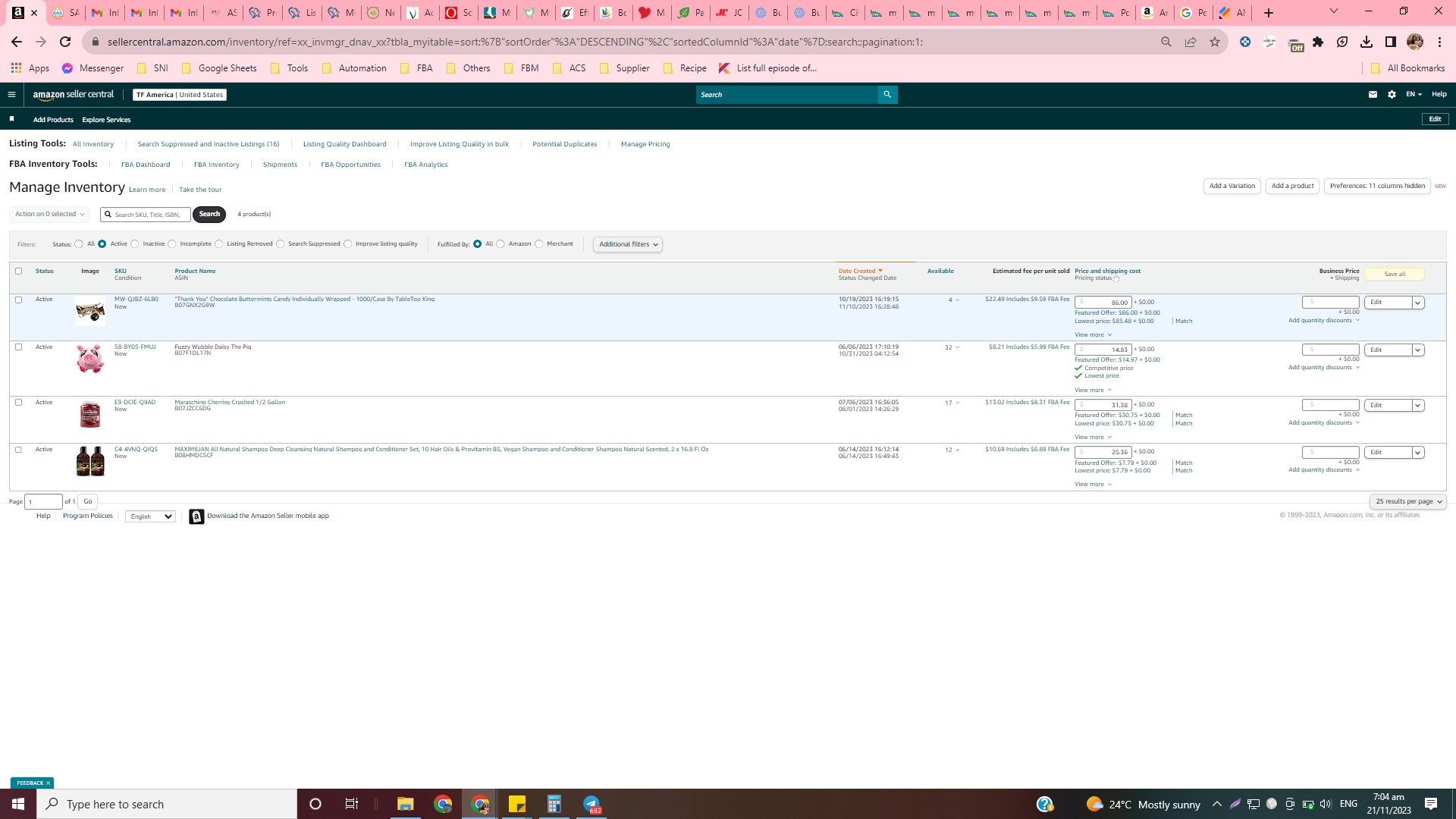Open Edit dropdown arrow for Chocolate Buttermints

[1417, 303]
